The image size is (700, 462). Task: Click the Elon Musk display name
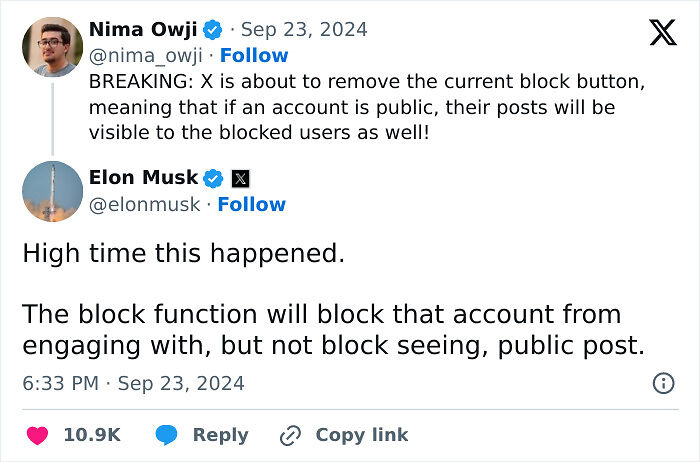click(143, 178)
